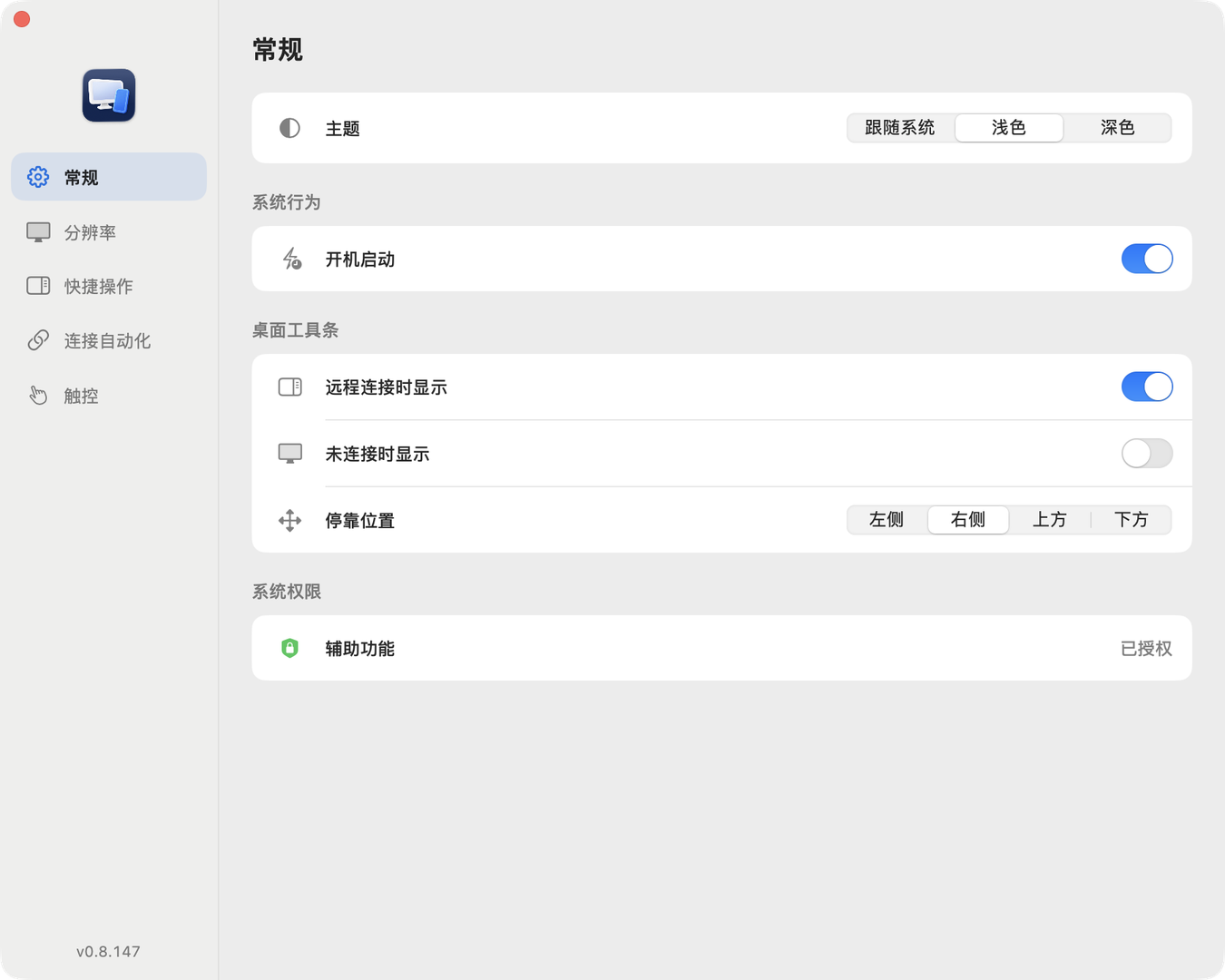Click the panel icon beside 快捷操作
The image size is (1225, 980).
coord(38,286)
